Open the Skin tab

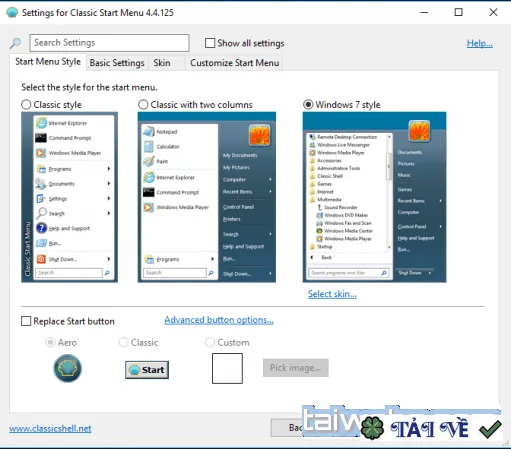(162, 63)
